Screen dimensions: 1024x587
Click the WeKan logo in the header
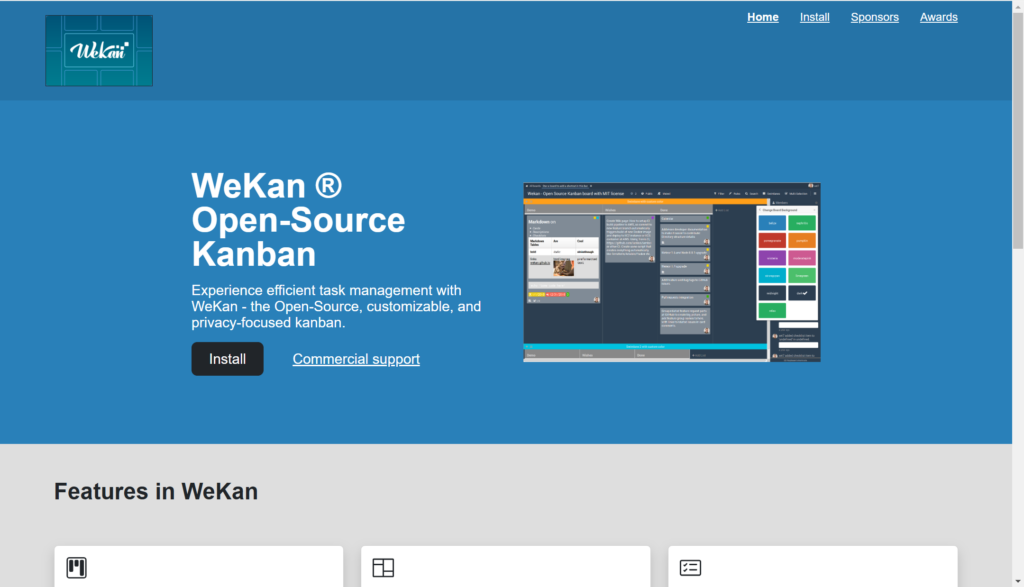click(x=99, y=50)
